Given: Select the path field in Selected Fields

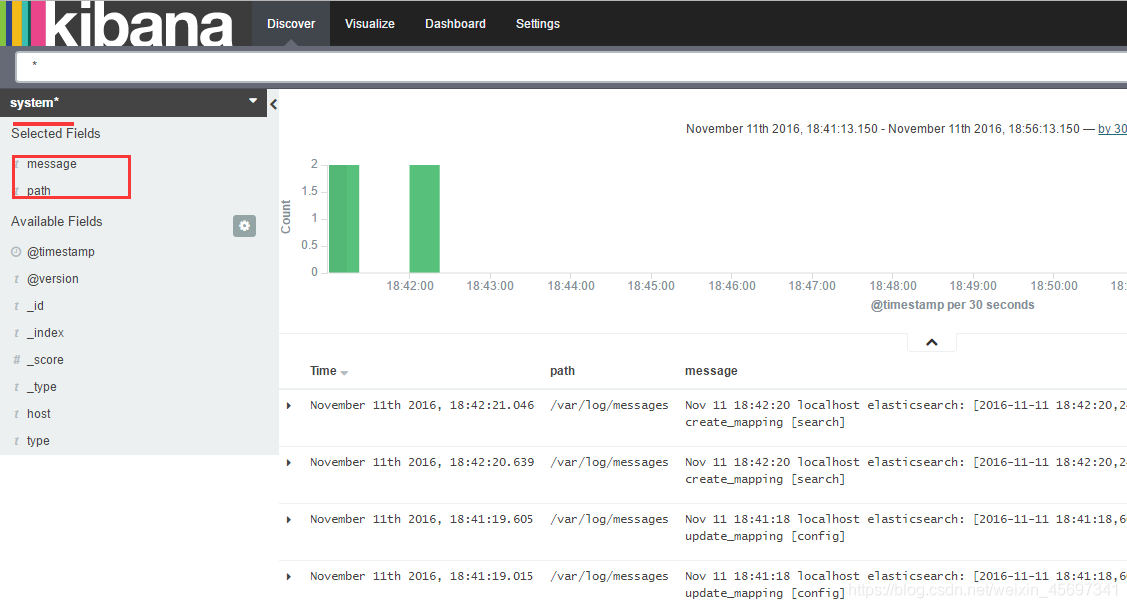Looking at the screenshot, I should 39,191.
